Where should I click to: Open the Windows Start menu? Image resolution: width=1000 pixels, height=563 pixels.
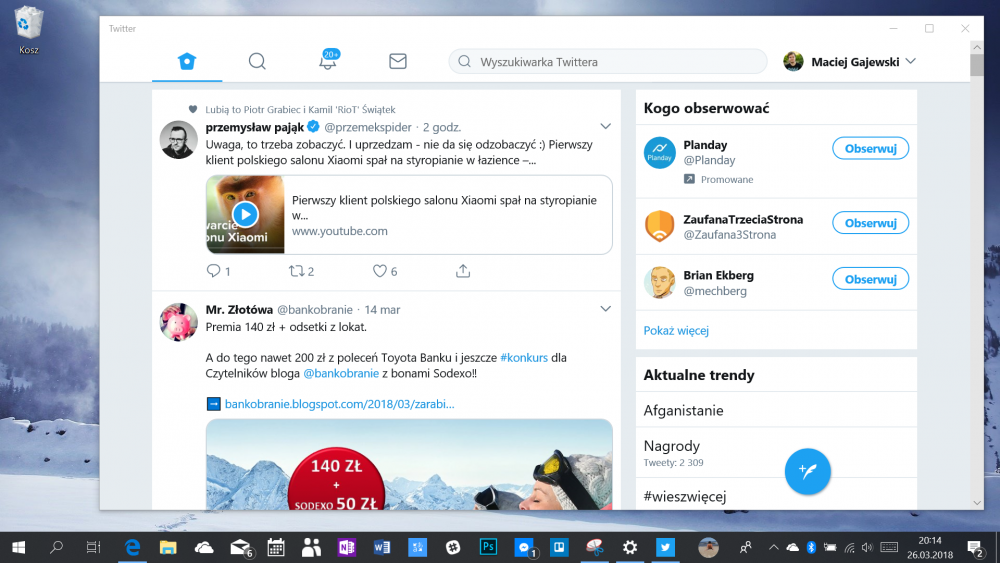(18, 547)
